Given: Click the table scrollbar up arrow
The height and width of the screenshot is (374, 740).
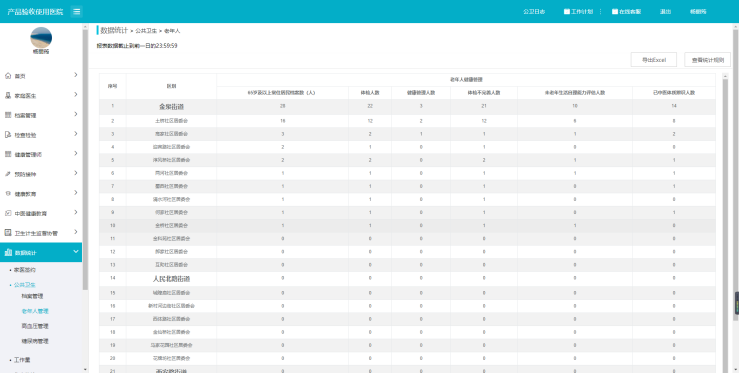Looking at the screenshot, I should (x=725, y=76).
